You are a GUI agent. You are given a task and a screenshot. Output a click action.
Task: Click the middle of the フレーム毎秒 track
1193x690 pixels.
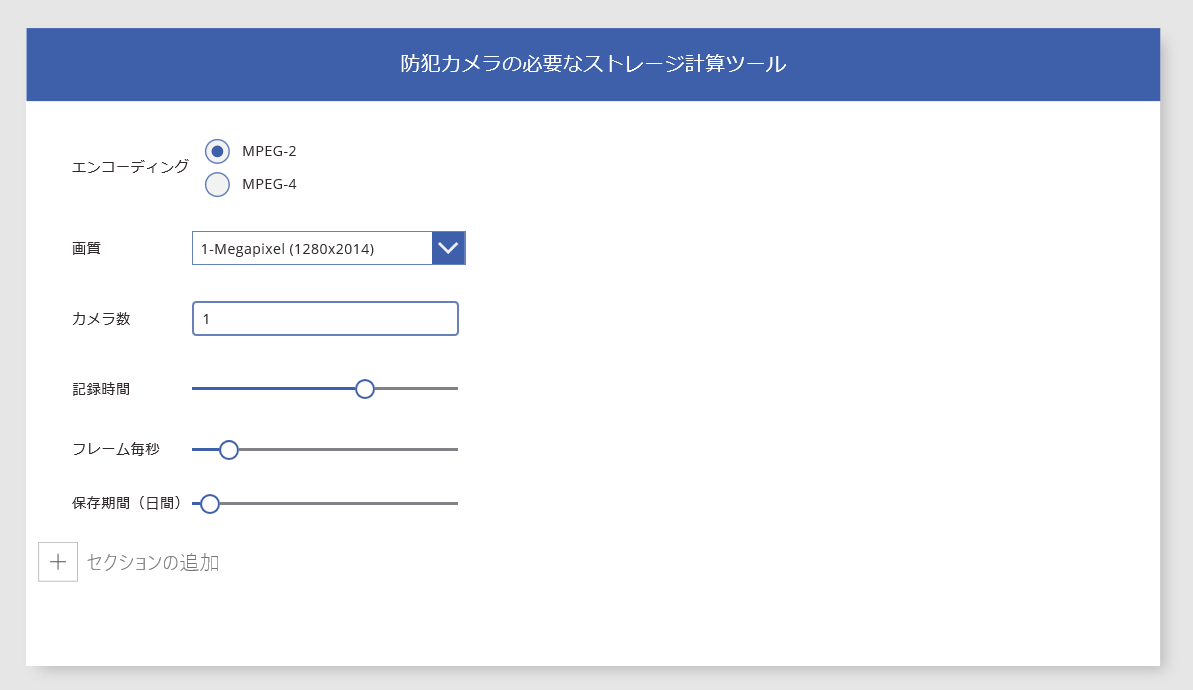(325, 449)
